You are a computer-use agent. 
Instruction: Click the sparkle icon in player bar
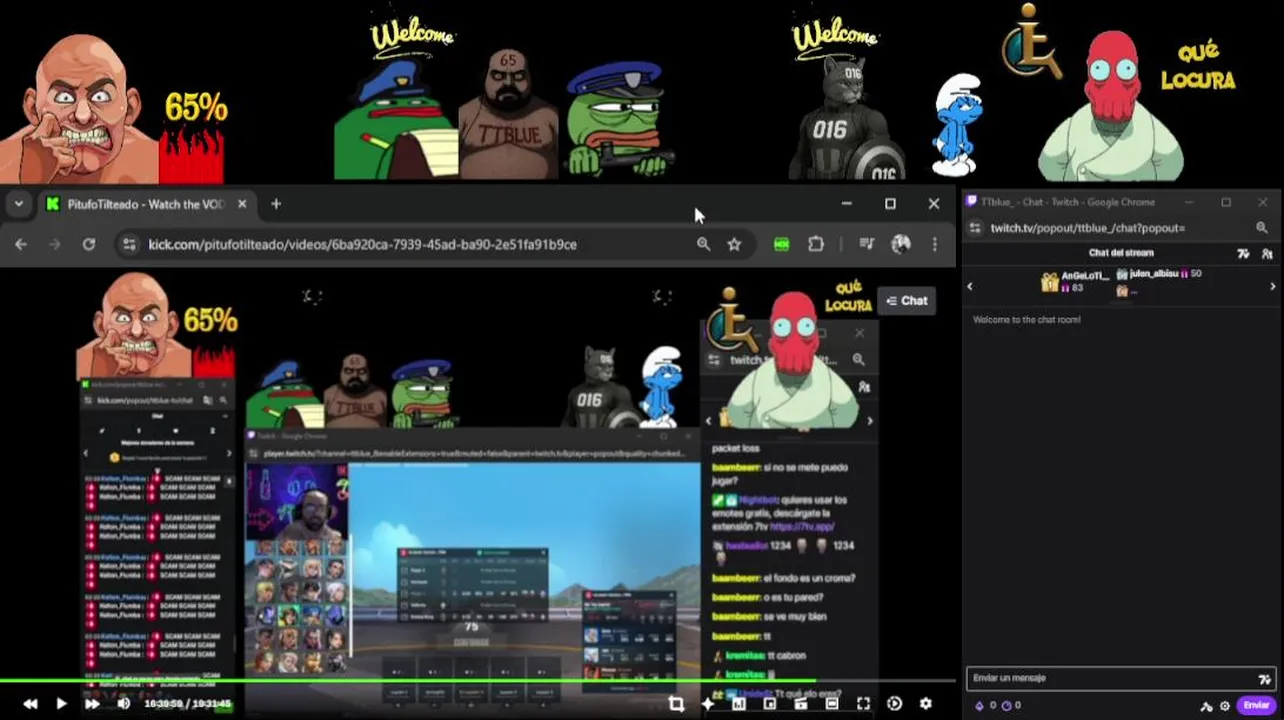(x=708, y=704)
